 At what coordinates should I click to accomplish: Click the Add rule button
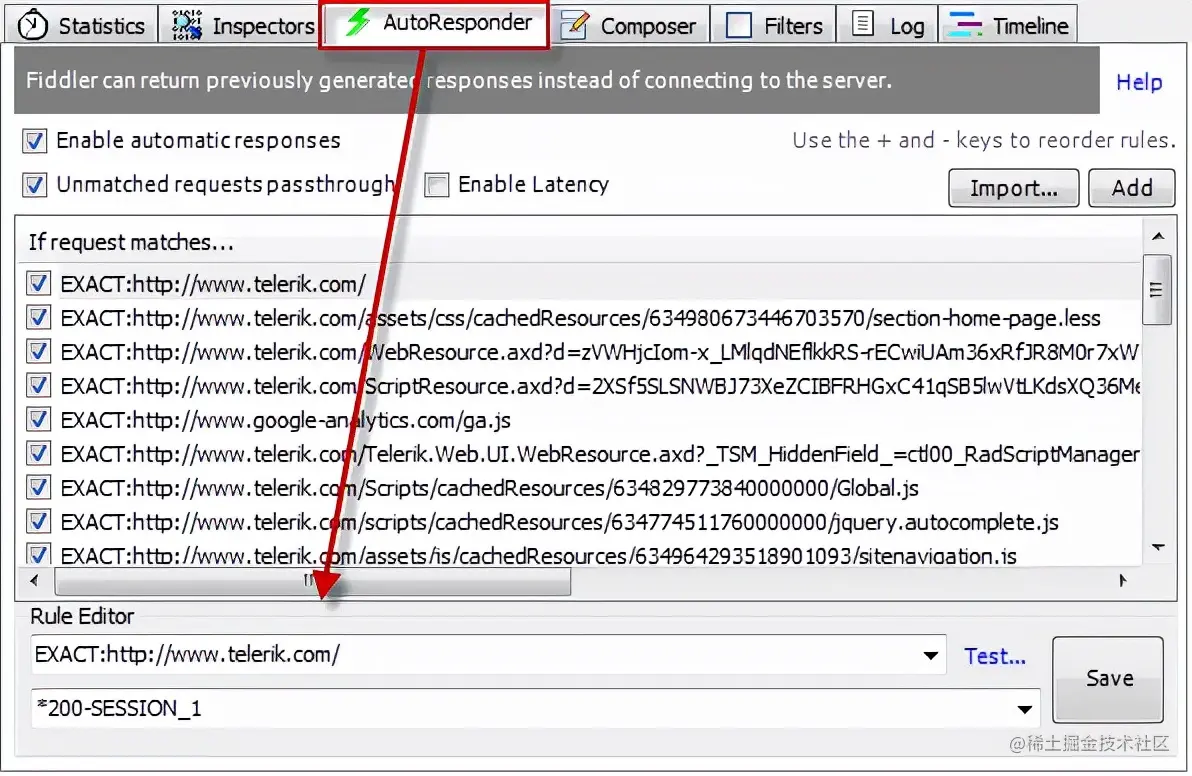point(1131,188)
